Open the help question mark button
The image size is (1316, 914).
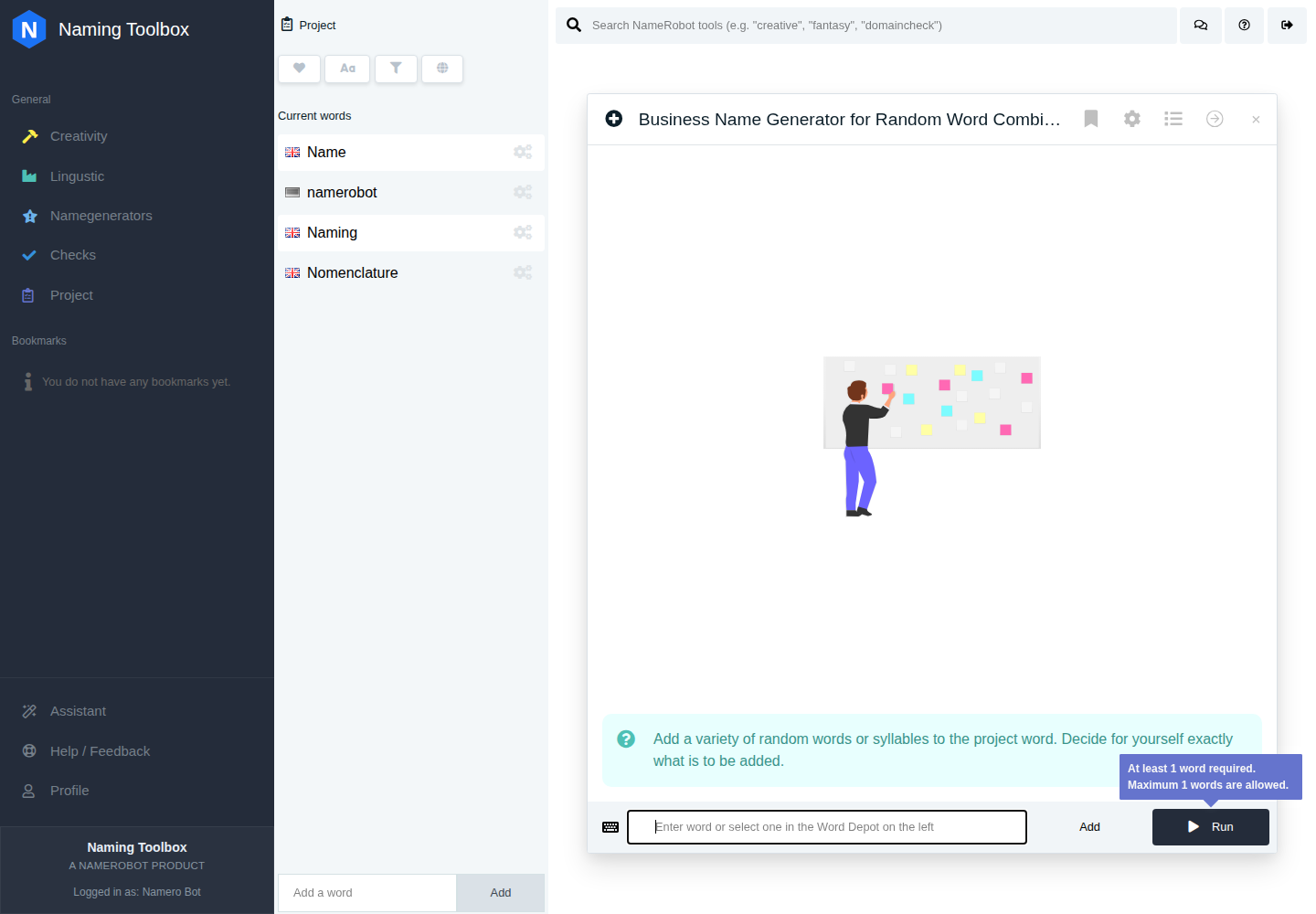point(1244,26)
